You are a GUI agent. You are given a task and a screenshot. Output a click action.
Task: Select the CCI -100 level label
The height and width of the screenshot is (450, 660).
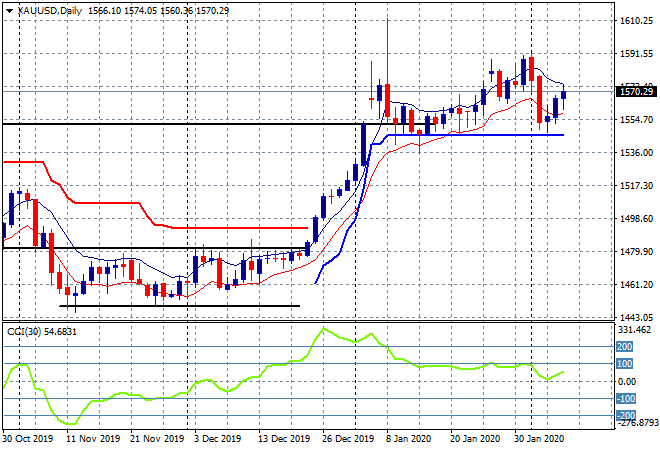pyautogui.click(x=626, y=398)
